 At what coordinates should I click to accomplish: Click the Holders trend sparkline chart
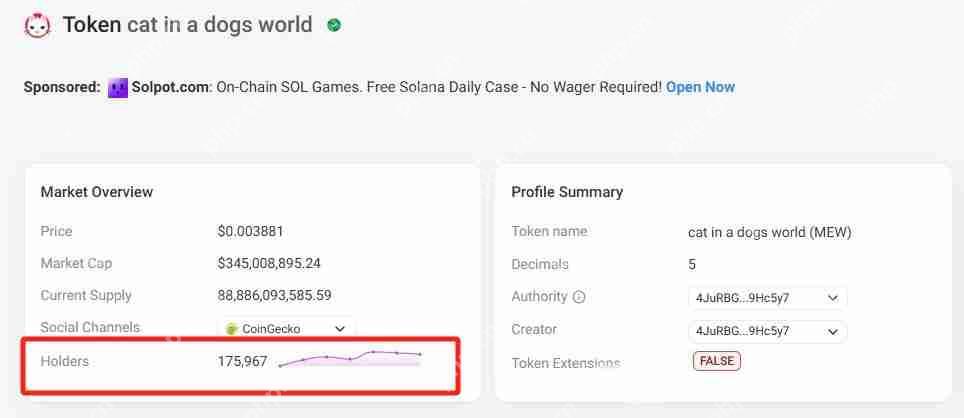(350, 358)
